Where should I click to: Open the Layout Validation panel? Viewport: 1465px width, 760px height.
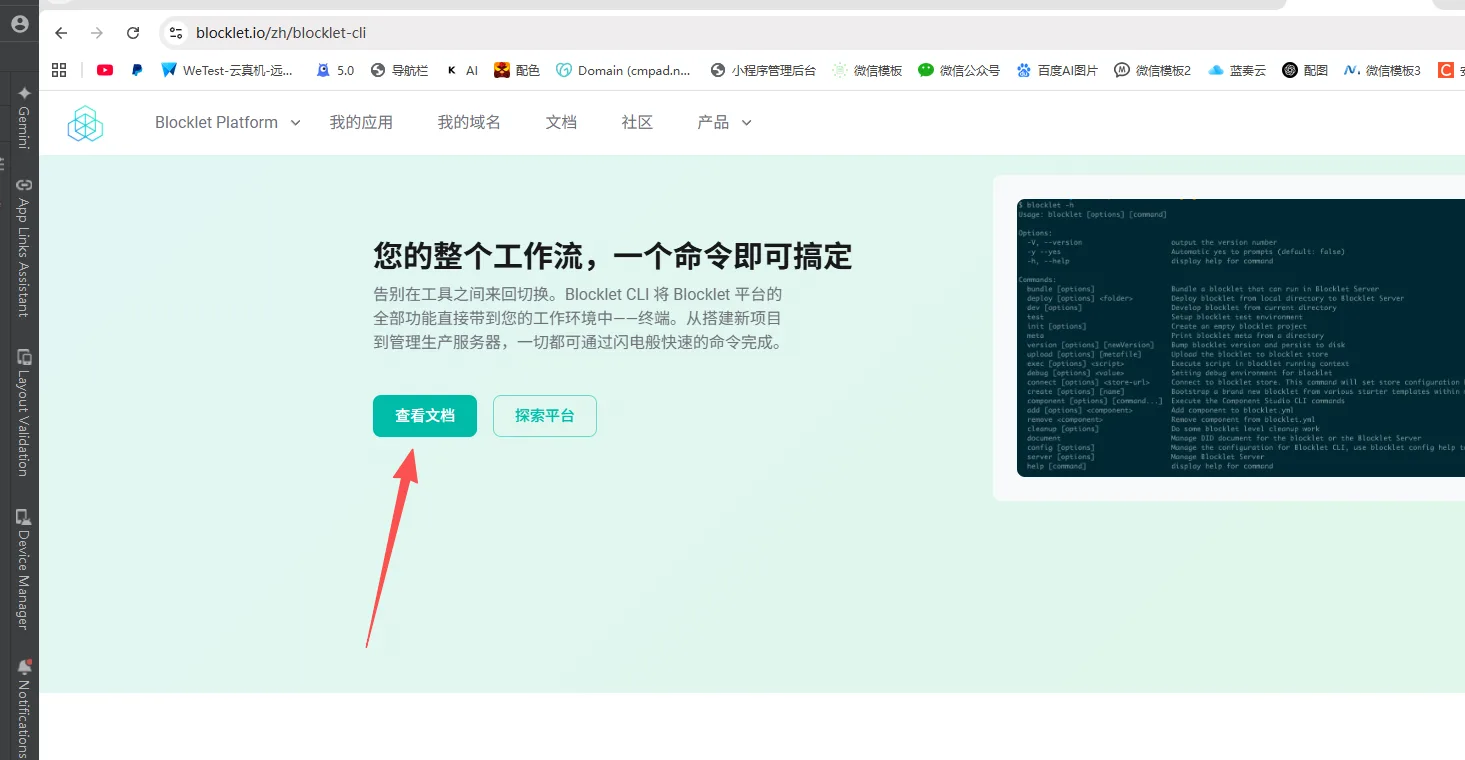(24, 412)
